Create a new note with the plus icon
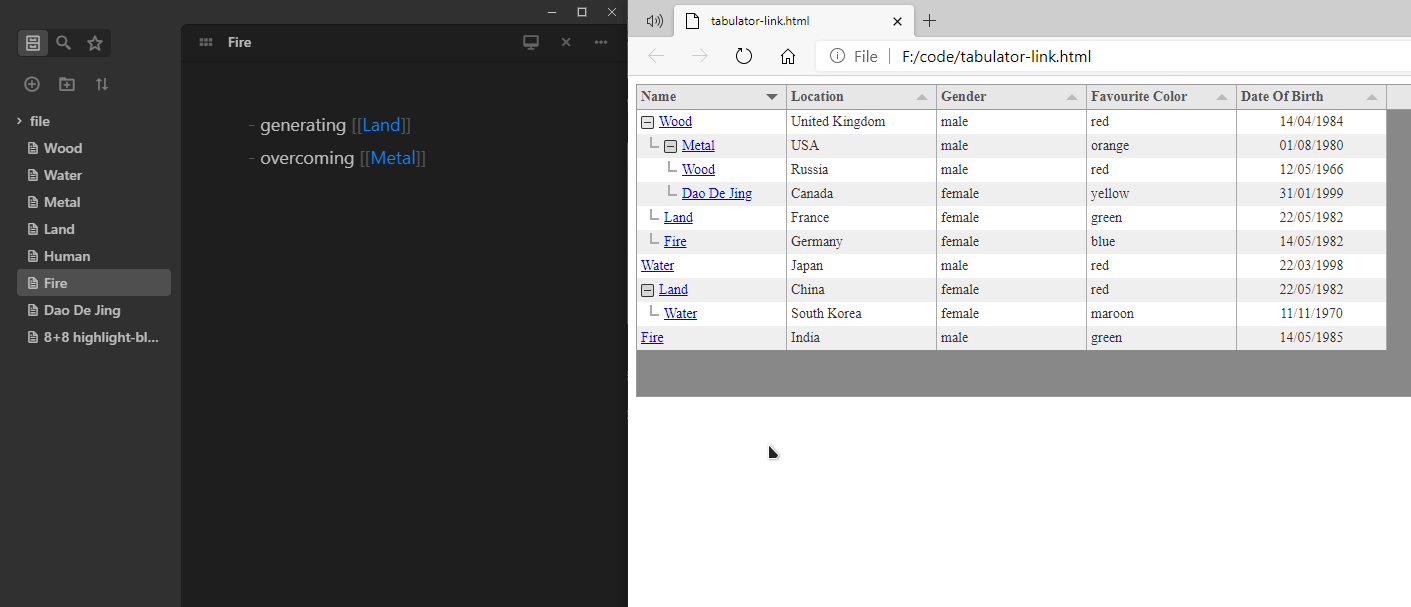 (31, 84)
